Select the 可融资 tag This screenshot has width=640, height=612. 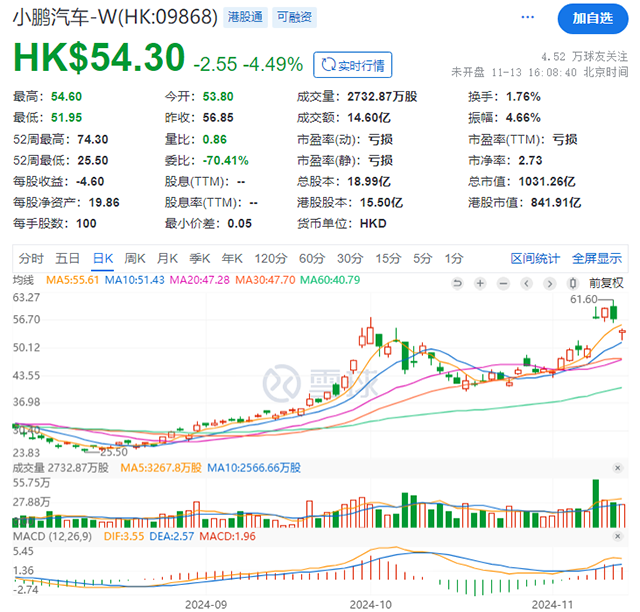[294, 17]
